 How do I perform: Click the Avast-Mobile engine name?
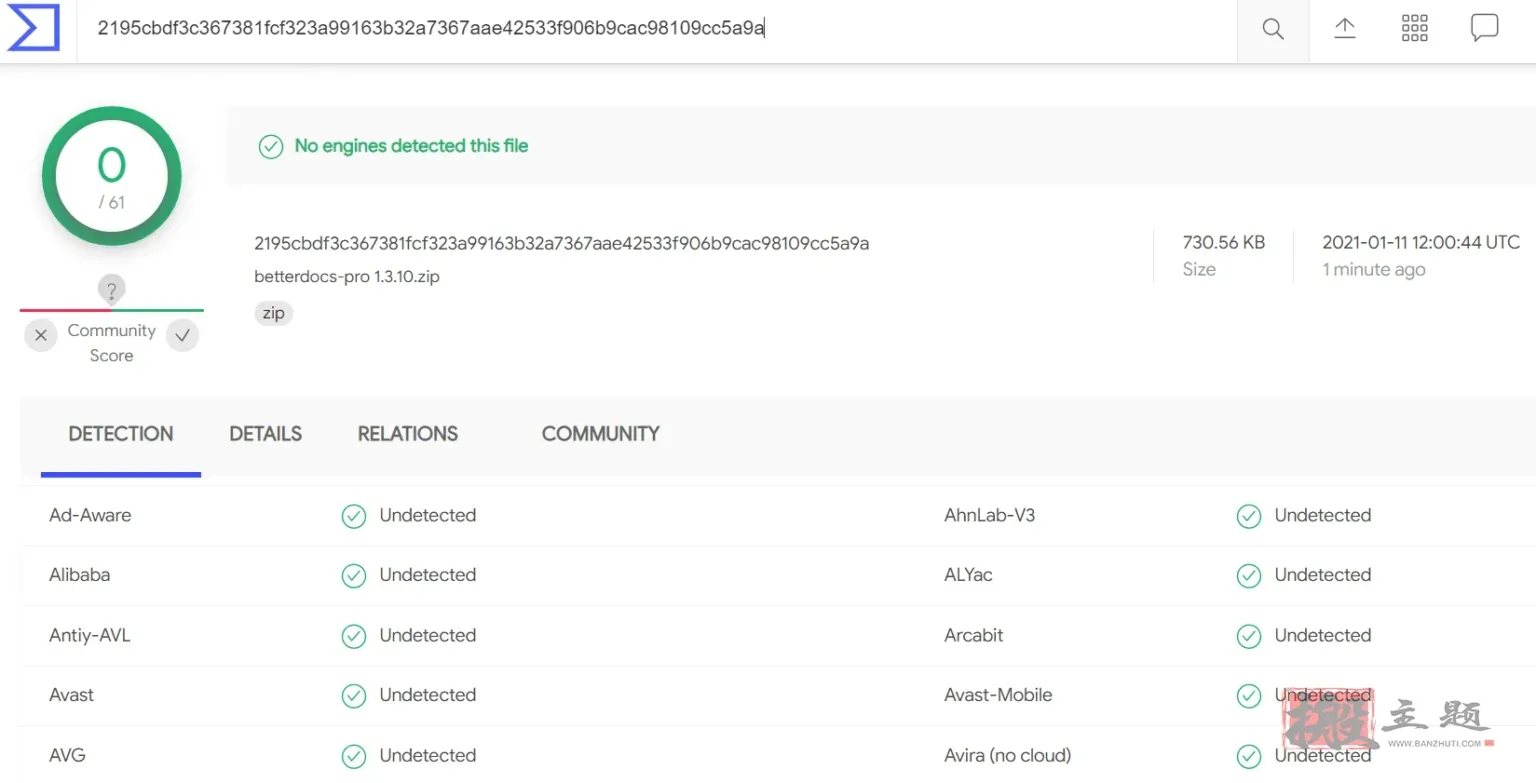click(x=998, y=695)
